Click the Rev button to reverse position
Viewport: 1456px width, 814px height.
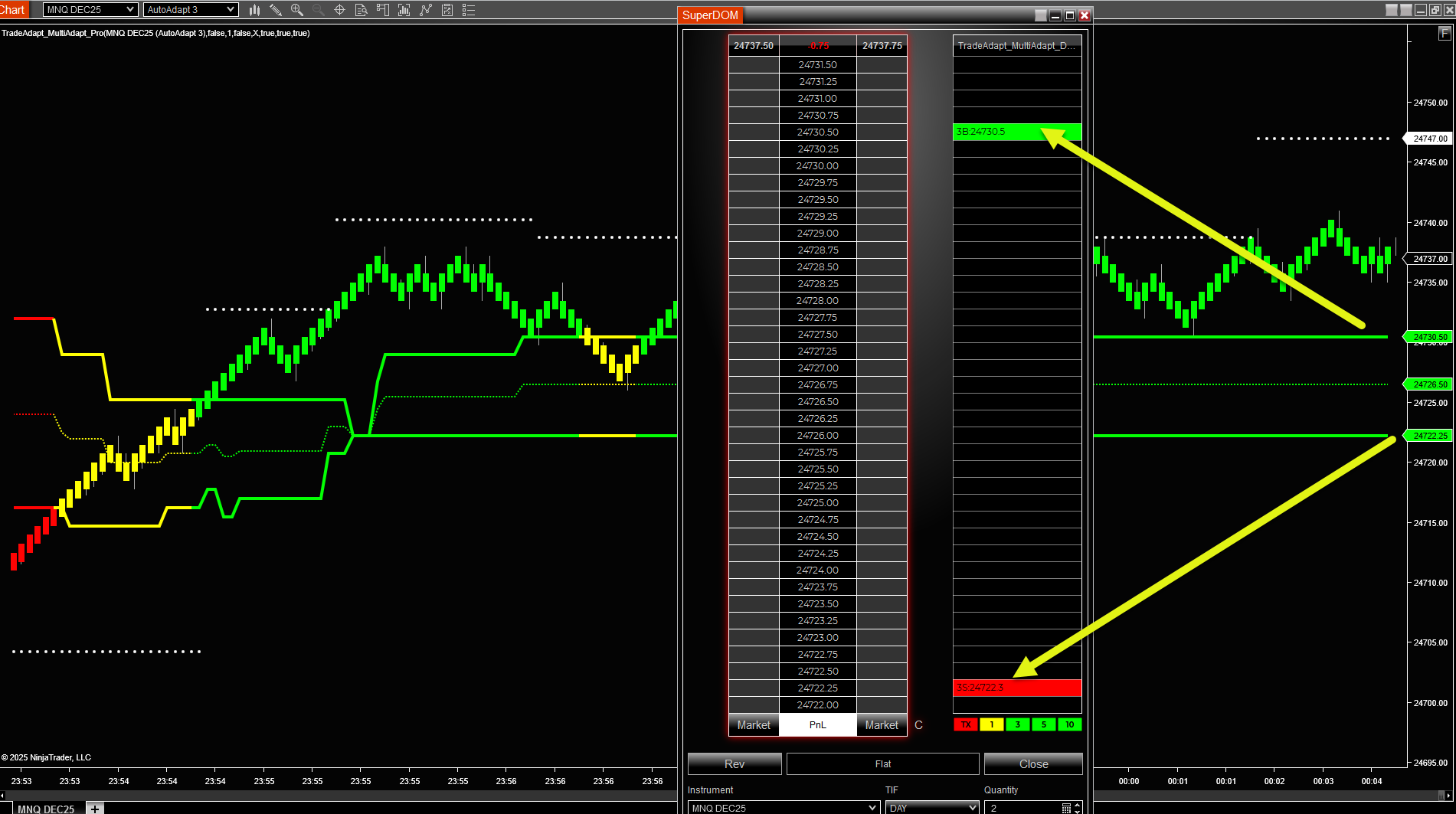pyautogui.click(x=734, y=763)
